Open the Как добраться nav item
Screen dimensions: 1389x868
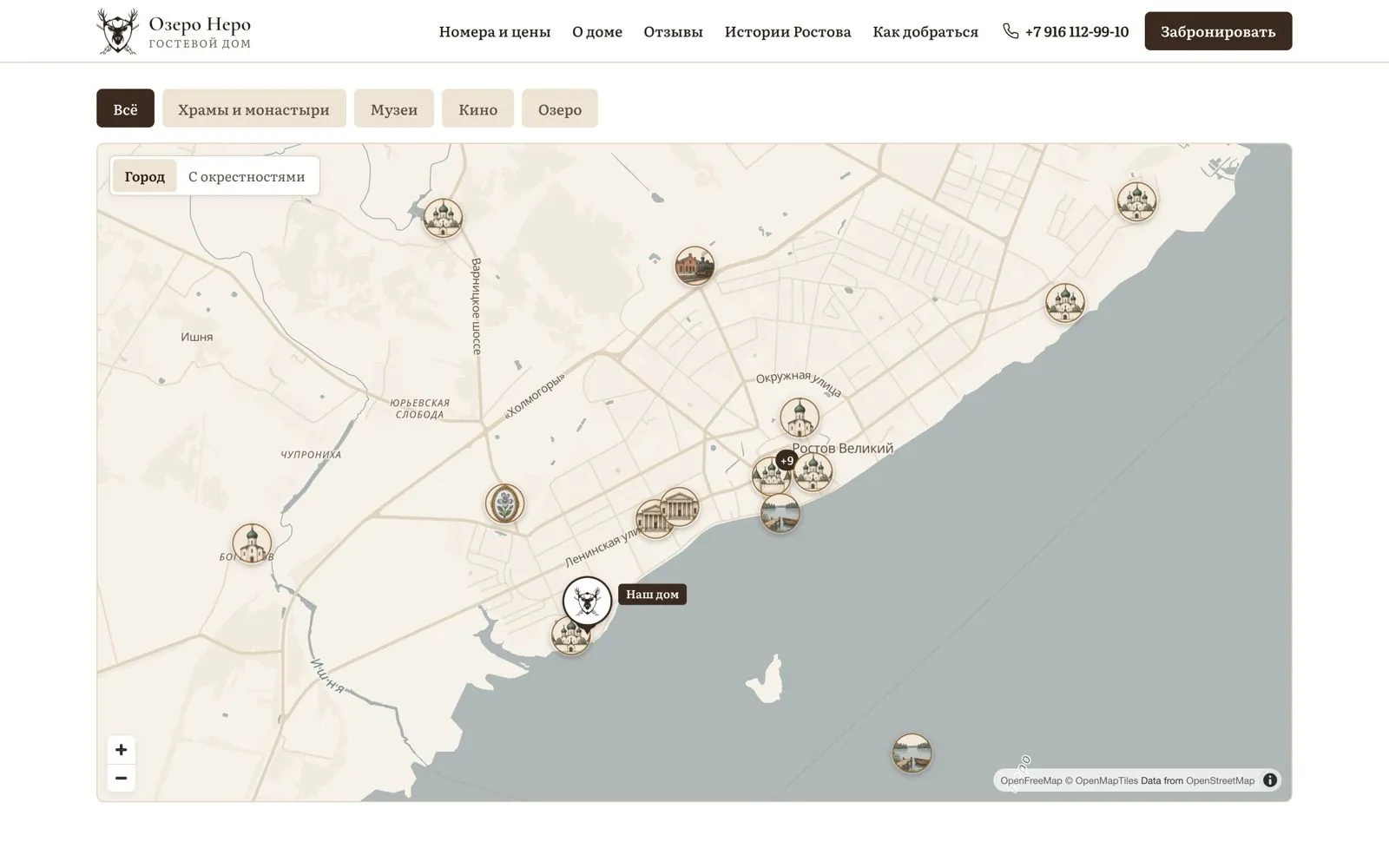tap(925, 32)
